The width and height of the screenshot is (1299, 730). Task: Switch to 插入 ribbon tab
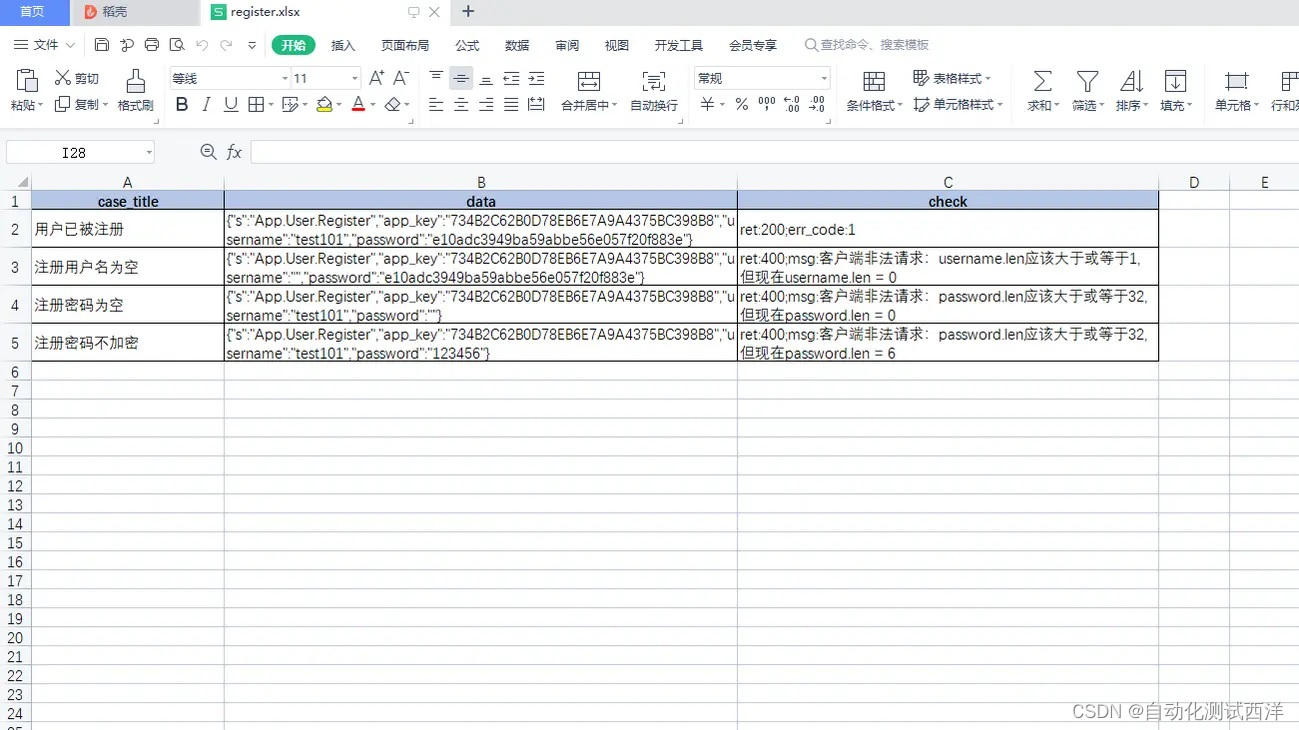(343, 45)
